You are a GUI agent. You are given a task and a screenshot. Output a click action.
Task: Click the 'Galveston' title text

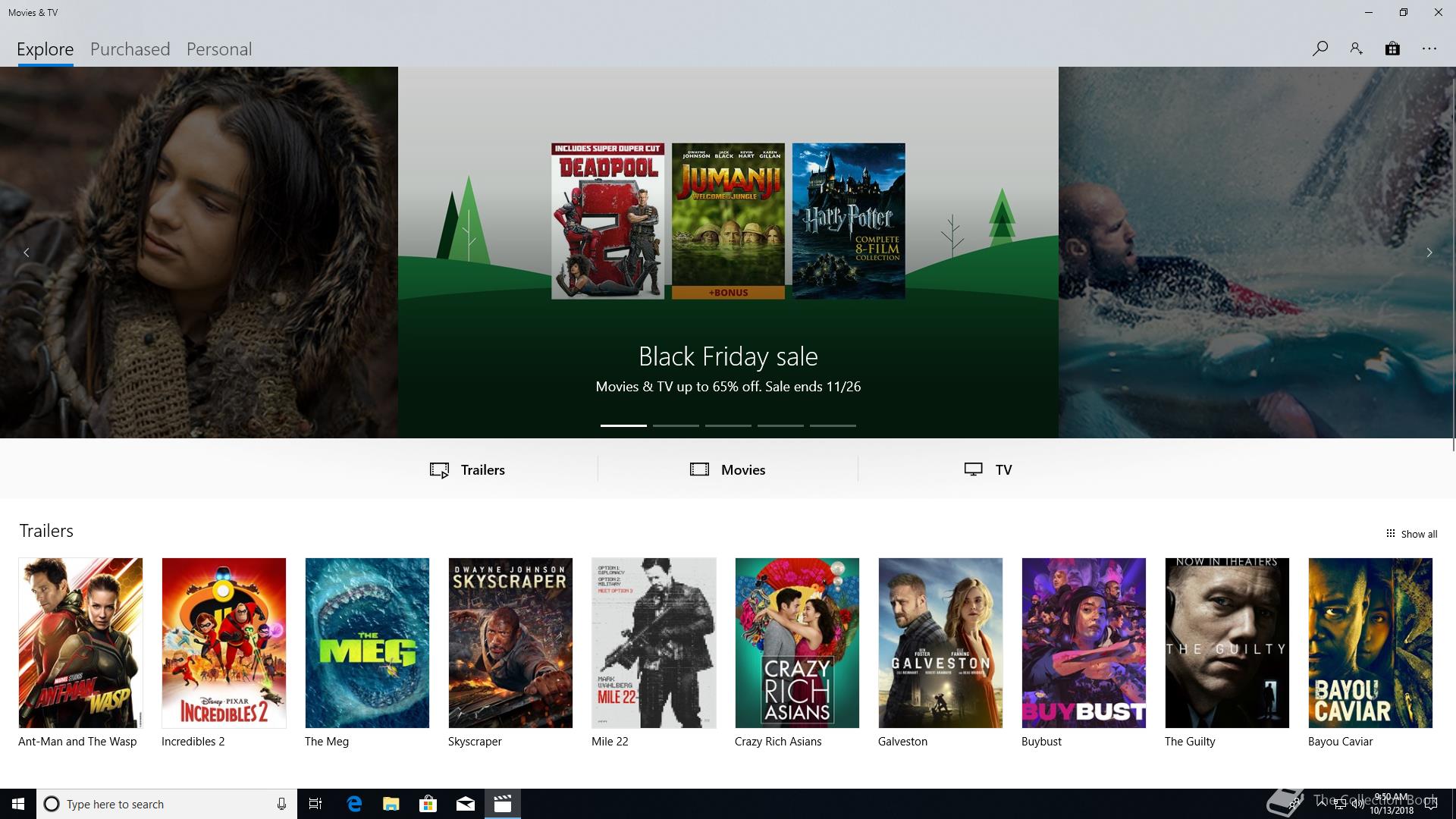click(x=902, y=742)
